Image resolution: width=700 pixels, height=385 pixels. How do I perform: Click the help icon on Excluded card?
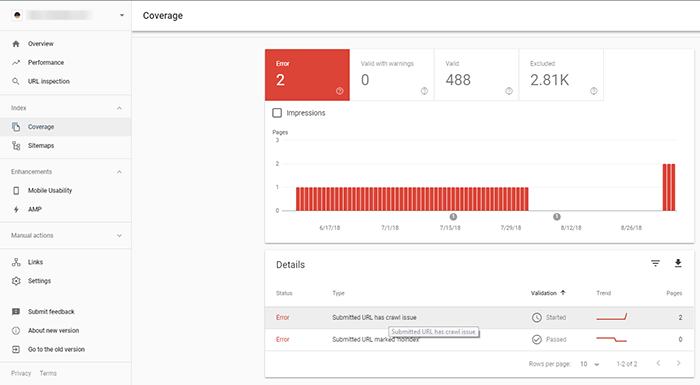(x=594, y=91)
